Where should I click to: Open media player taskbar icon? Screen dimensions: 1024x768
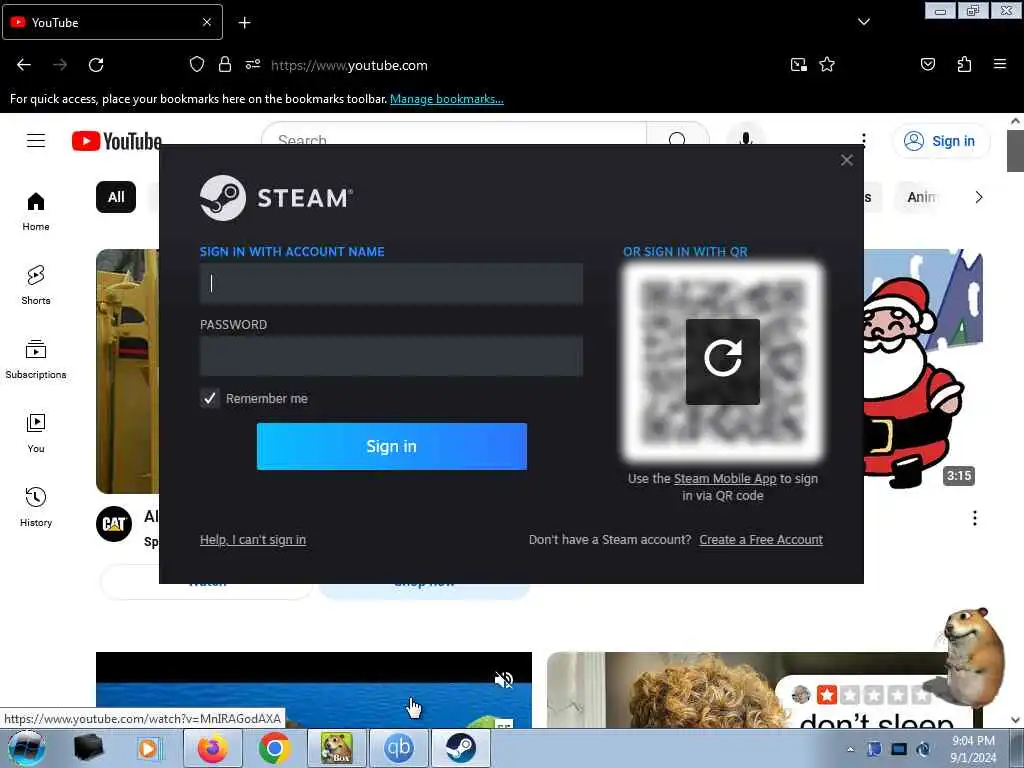point(149,748)
